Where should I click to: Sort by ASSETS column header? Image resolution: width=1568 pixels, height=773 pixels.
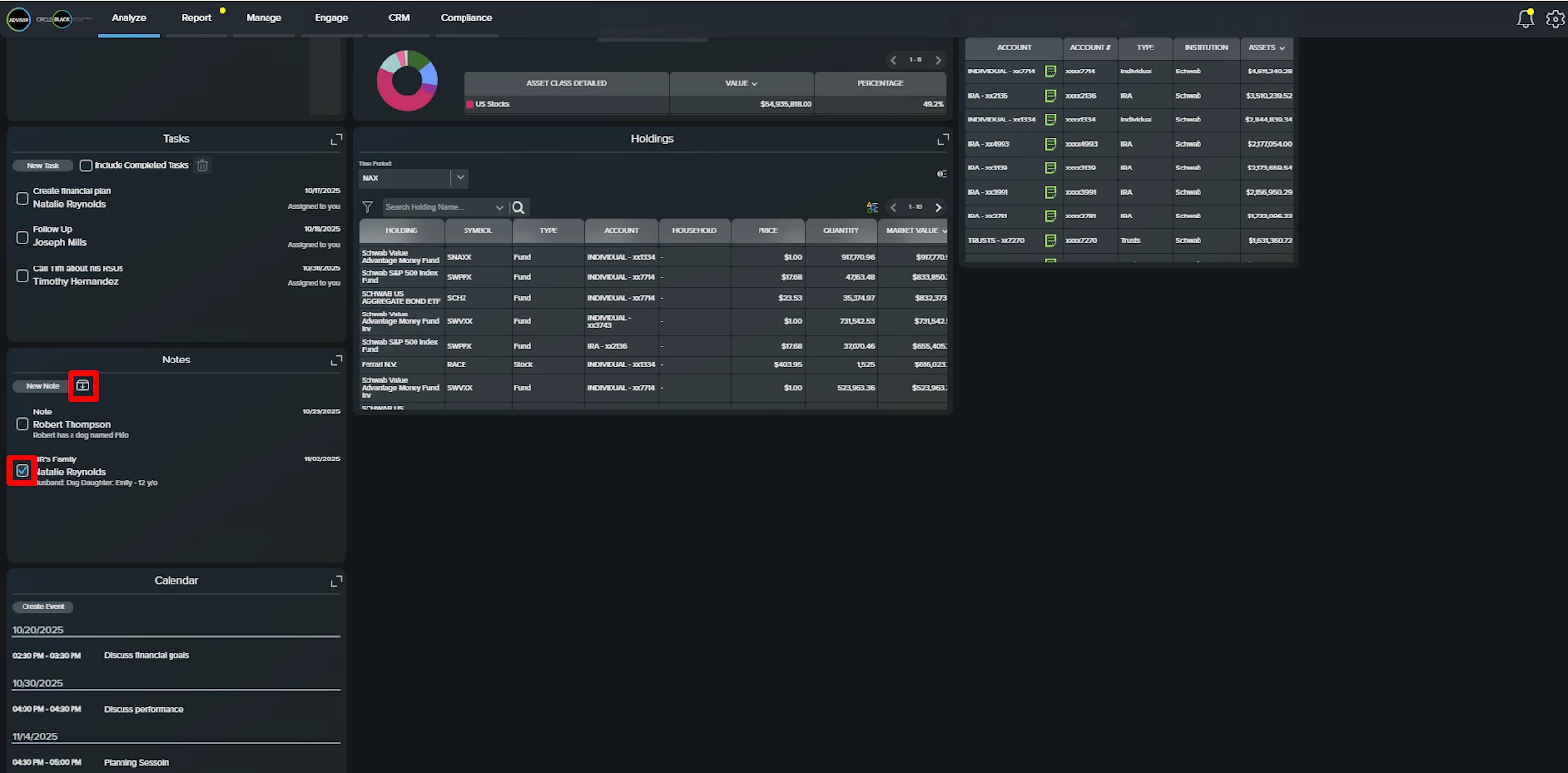(x=1266, y=47)
